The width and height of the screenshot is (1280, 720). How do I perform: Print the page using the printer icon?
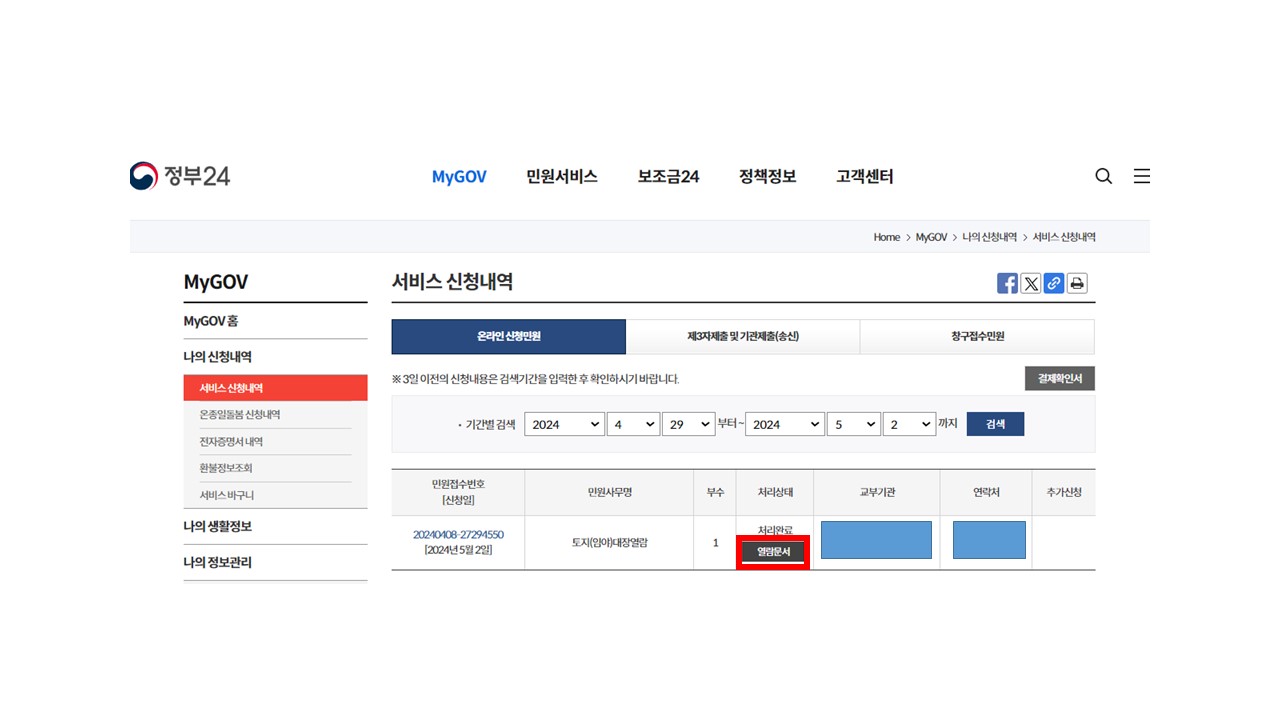coord(1076,283)
